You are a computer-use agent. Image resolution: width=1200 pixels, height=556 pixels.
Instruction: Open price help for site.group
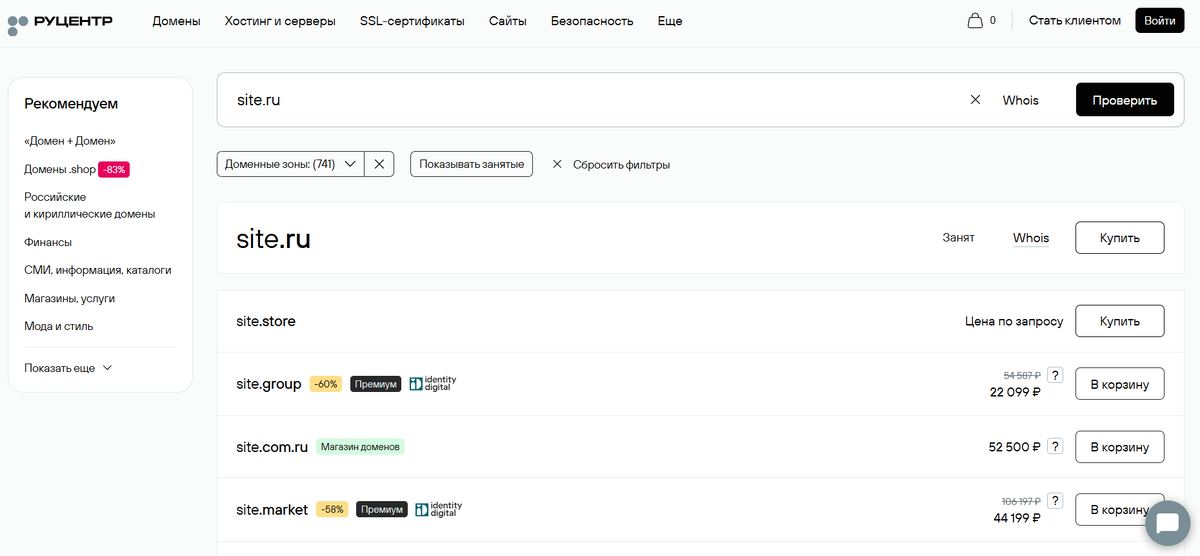pyautogui.click(x=1054, y=375)
